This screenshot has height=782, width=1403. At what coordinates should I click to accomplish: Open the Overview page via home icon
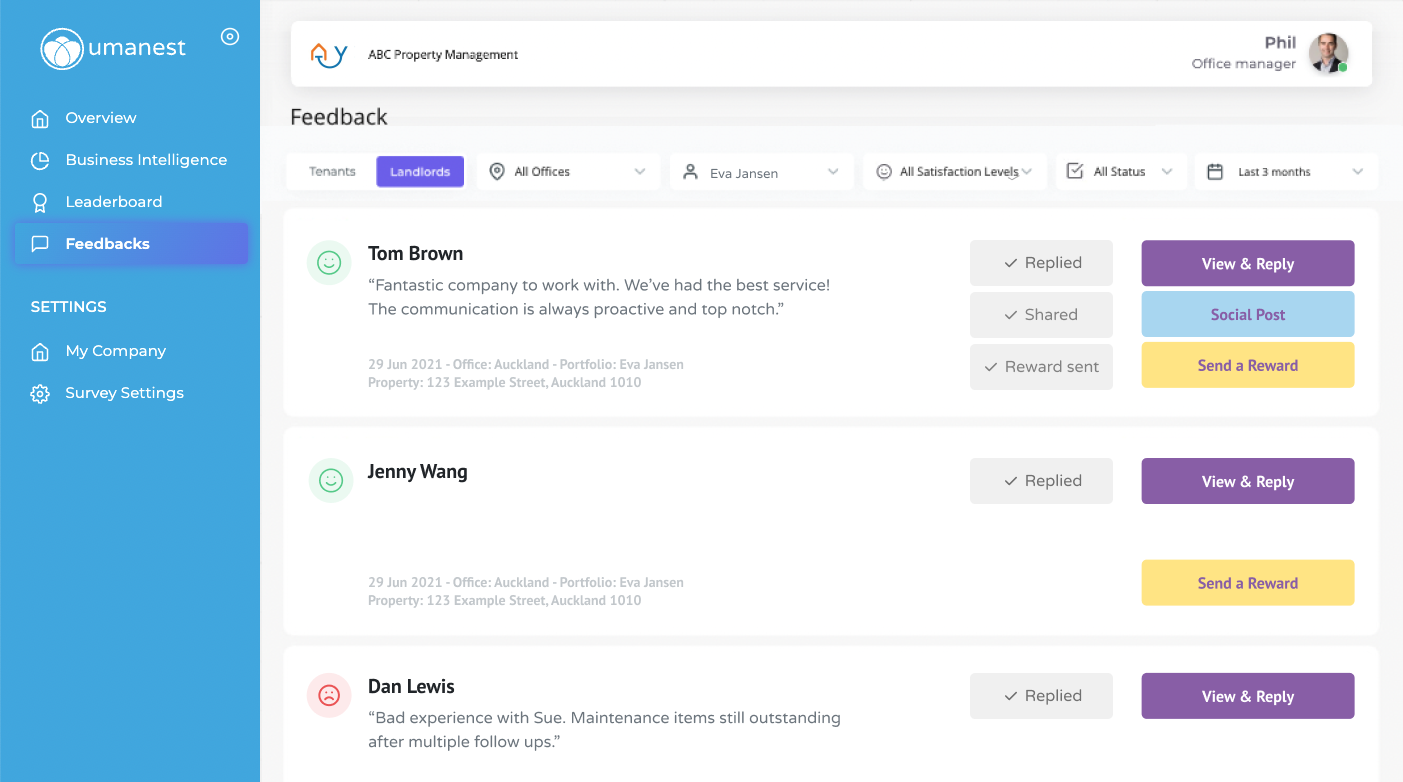click(x=40, y=117)
